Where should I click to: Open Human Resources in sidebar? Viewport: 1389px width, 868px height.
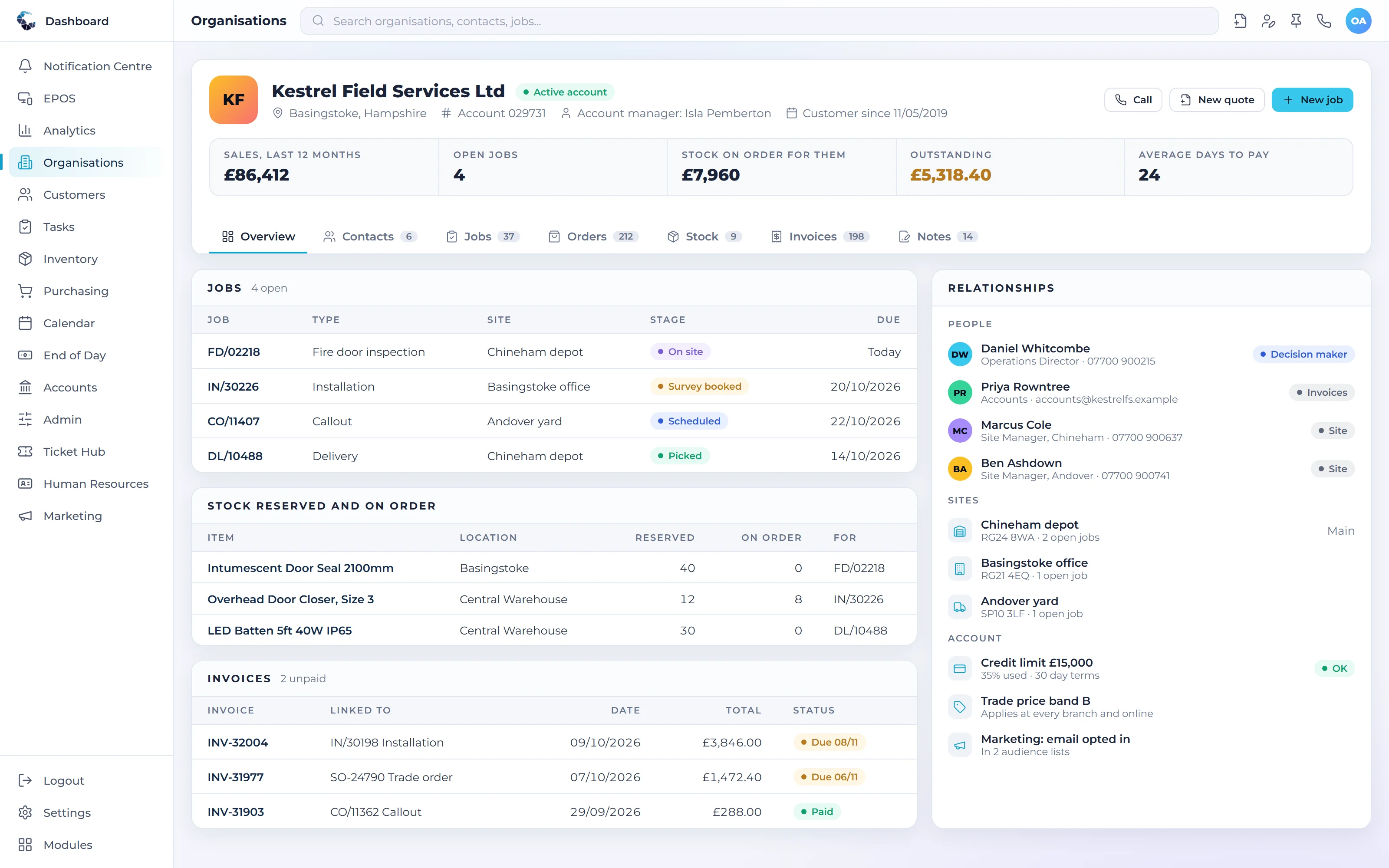click(x=86, y=484)
